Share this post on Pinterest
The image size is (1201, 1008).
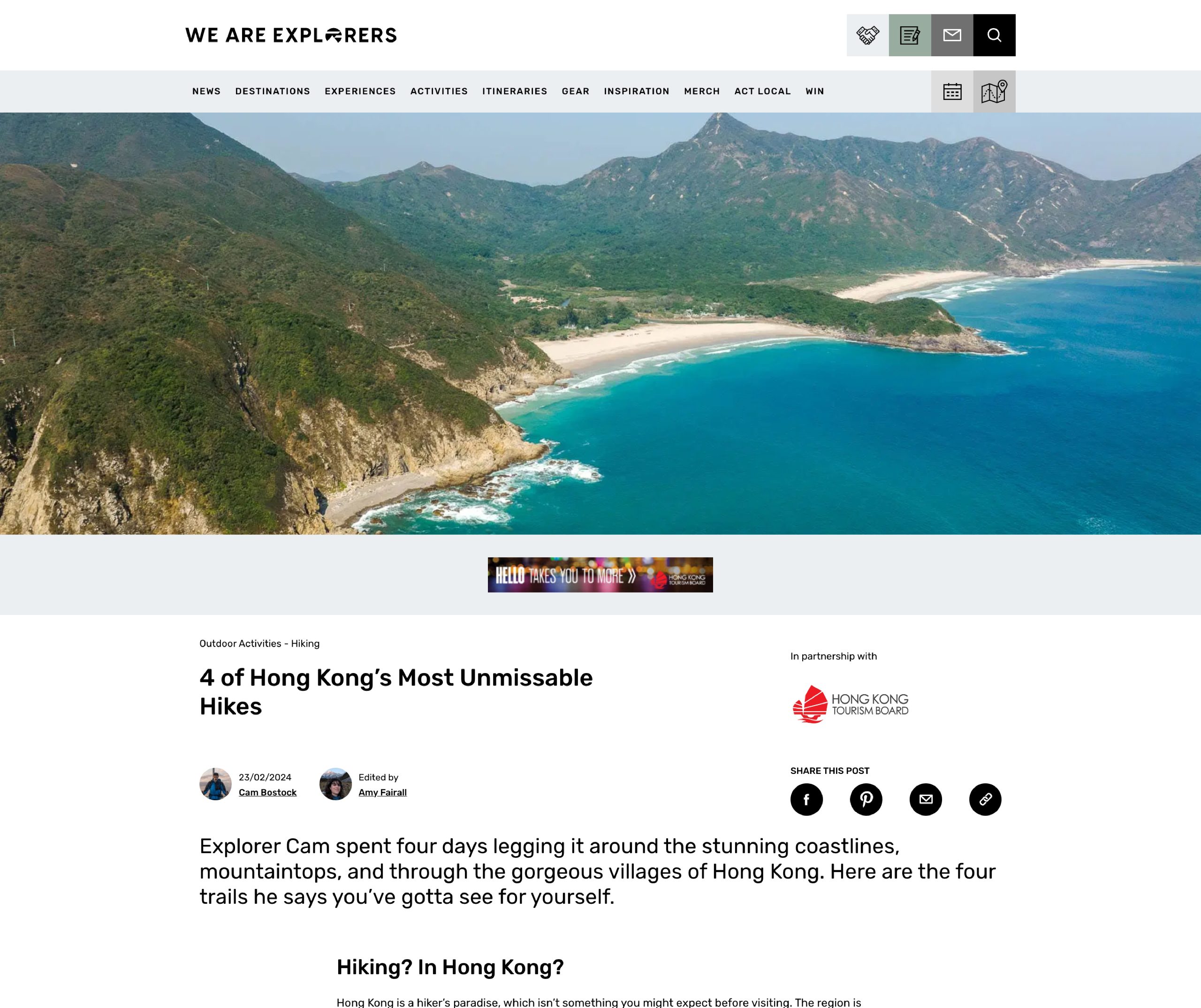pyautogui.click(x=866, y=799)
